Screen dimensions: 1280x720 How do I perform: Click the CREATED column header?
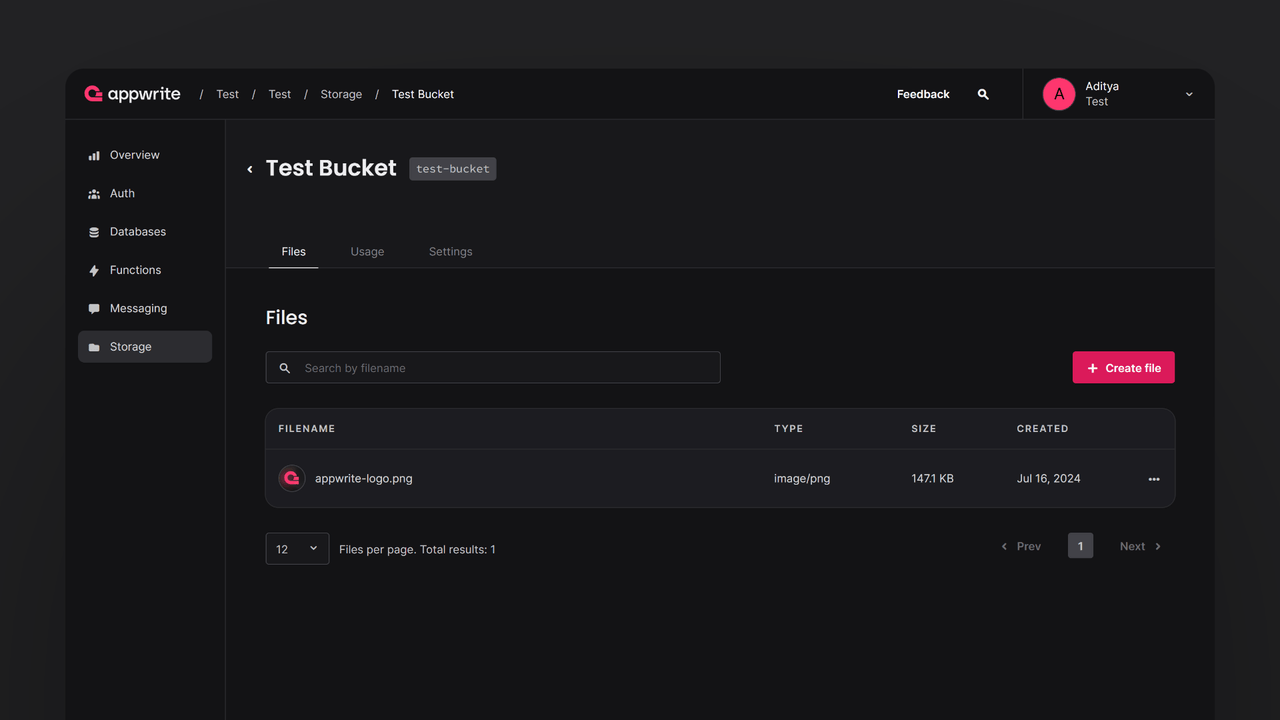click(1043, 429)
